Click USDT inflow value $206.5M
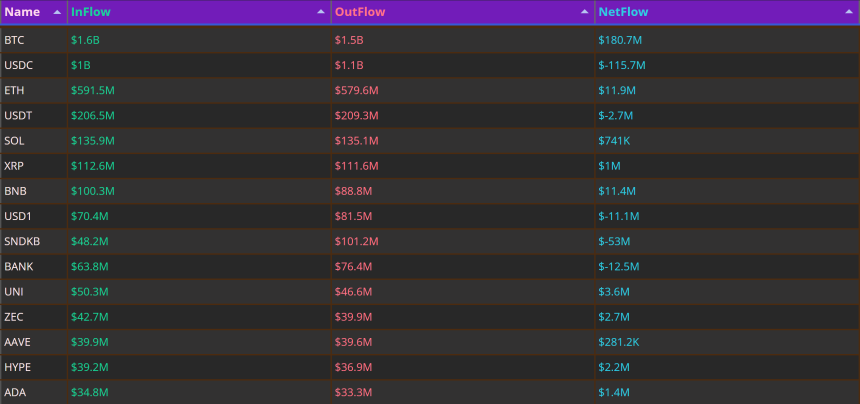Screen dimensions: 860x404 [x=93, y=116]
